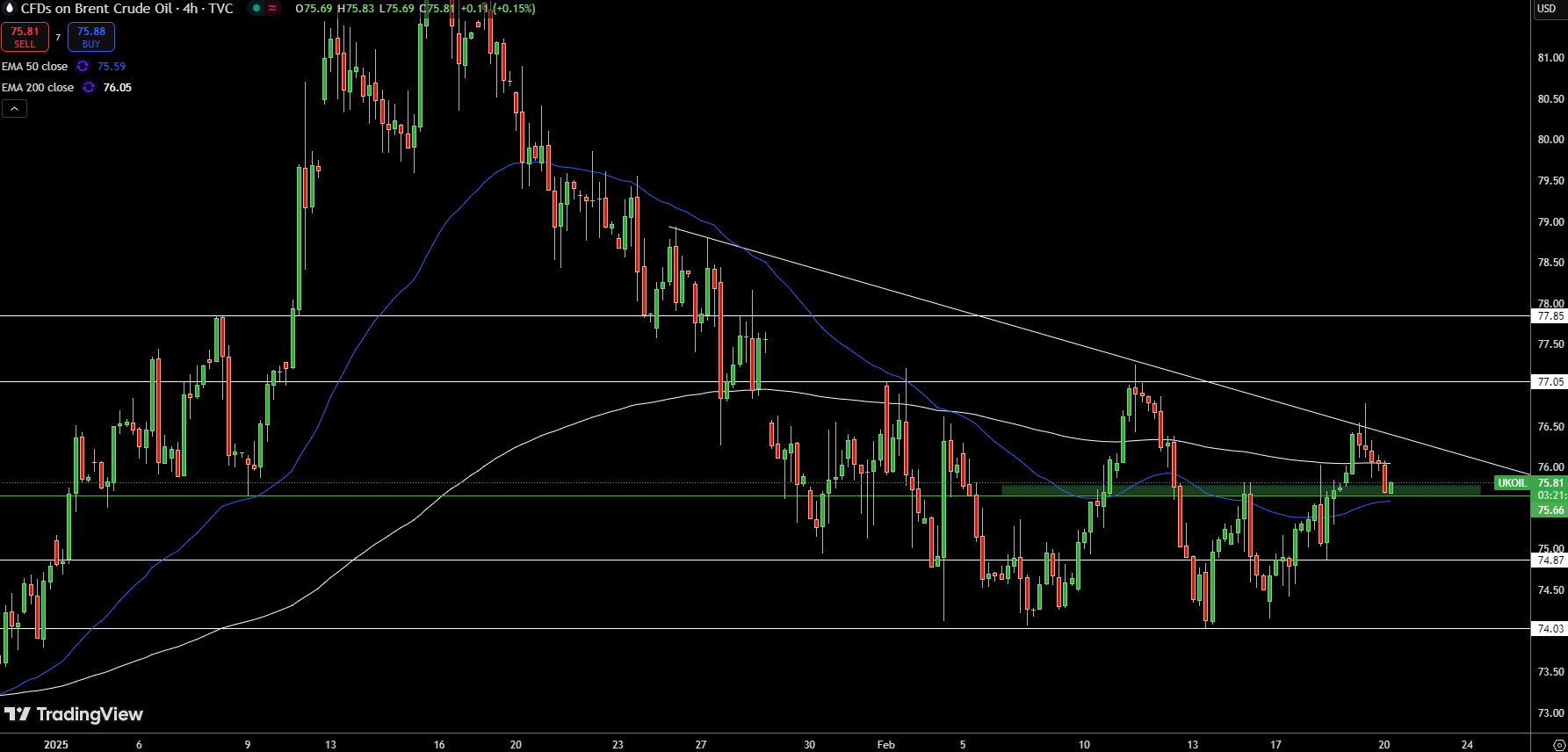1568x752 pixels.
Task: Click the green market status dot
Action: click(x=256, y=8)
